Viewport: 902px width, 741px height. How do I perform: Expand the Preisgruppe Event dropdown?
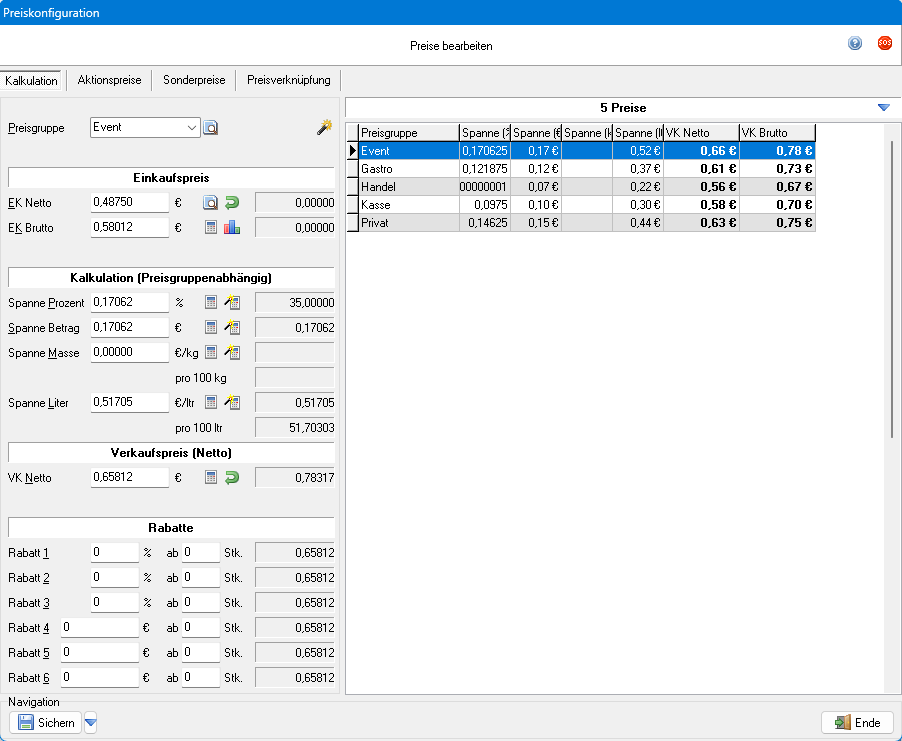tap(192, 128)
